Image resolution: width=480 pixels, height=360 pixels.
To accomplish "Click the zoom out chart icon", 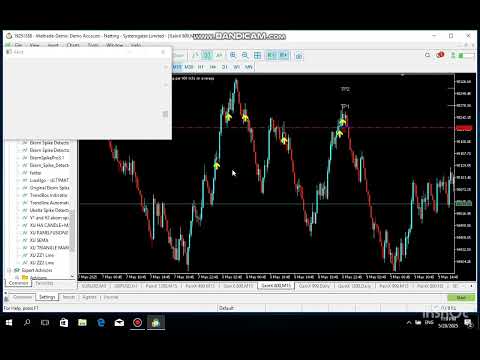I will (245, 55).
